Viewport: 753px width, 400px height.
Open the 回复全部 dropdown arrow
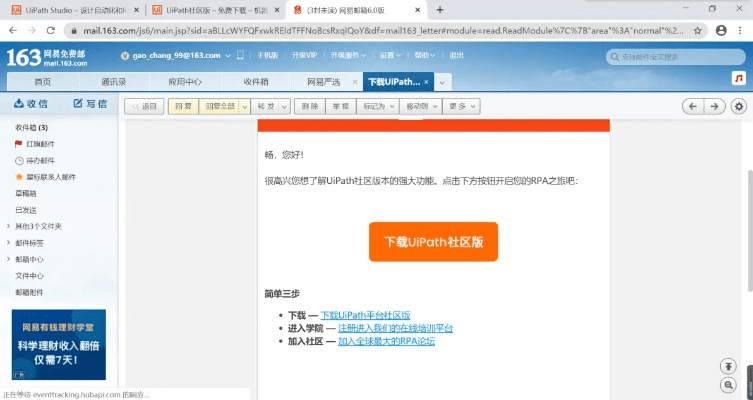point(244,107)
